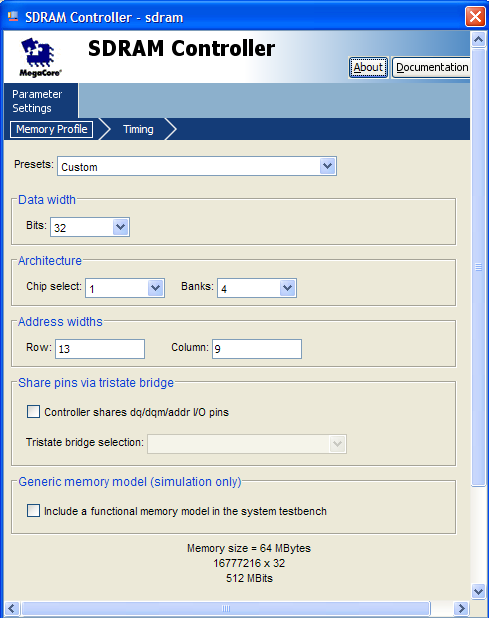Click the disabled Tristate bridge selection dropdown
This screenshot has width=489, height=618.
[x=247, y=444]
